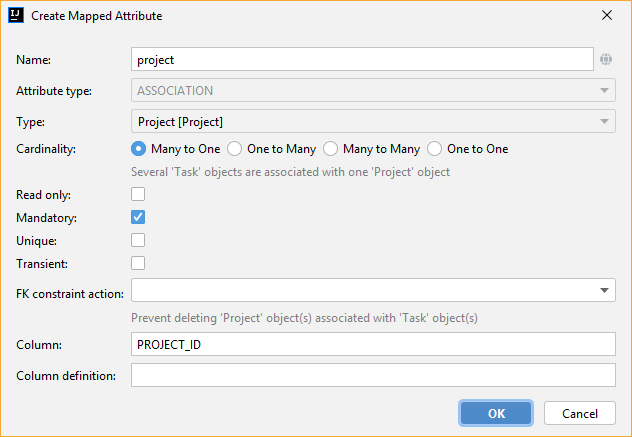The image size is (632, 437).
Task: Enable the Read only checkbox
Action: click(138, 194)
